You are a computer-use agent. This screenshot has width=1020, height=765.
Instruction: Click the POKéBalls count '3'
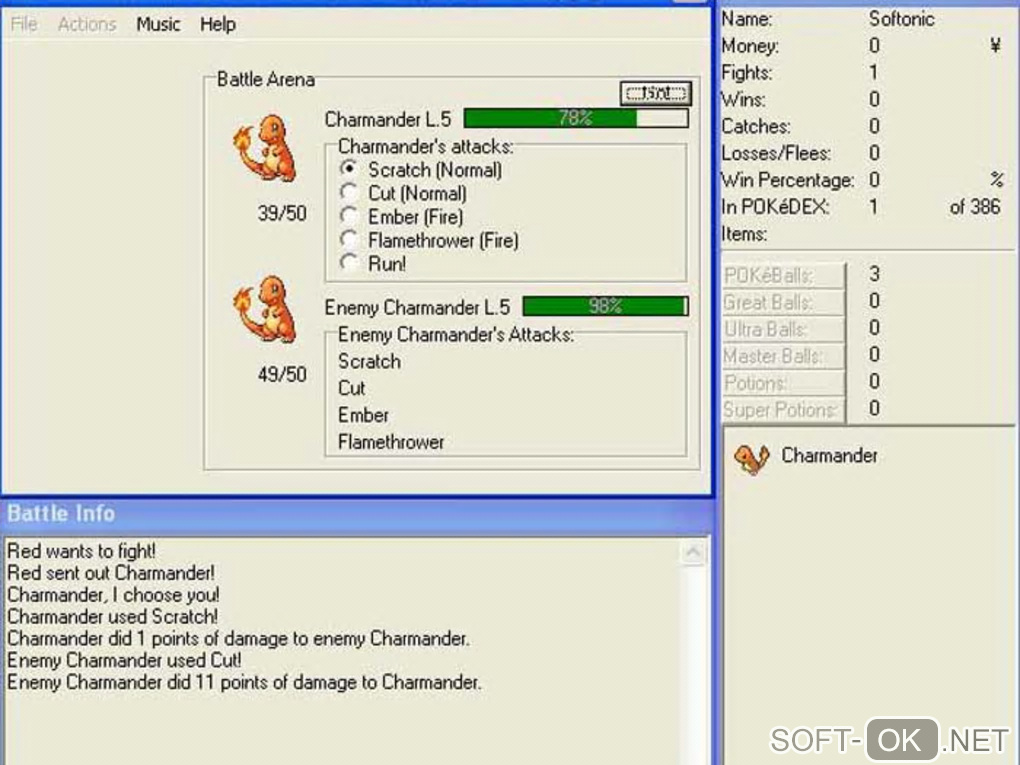874,274
